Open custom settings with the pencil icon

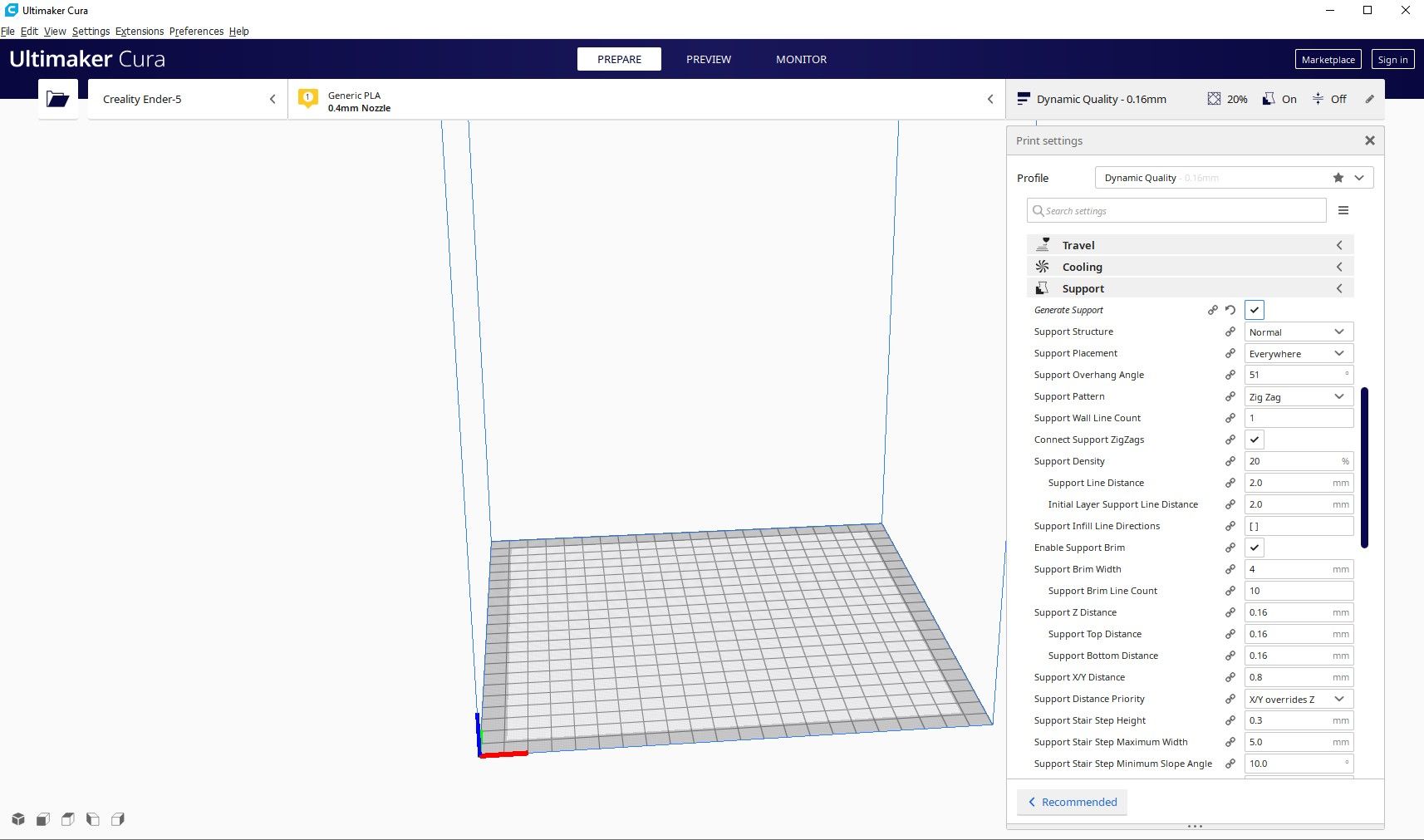[x=1370, y=98]
